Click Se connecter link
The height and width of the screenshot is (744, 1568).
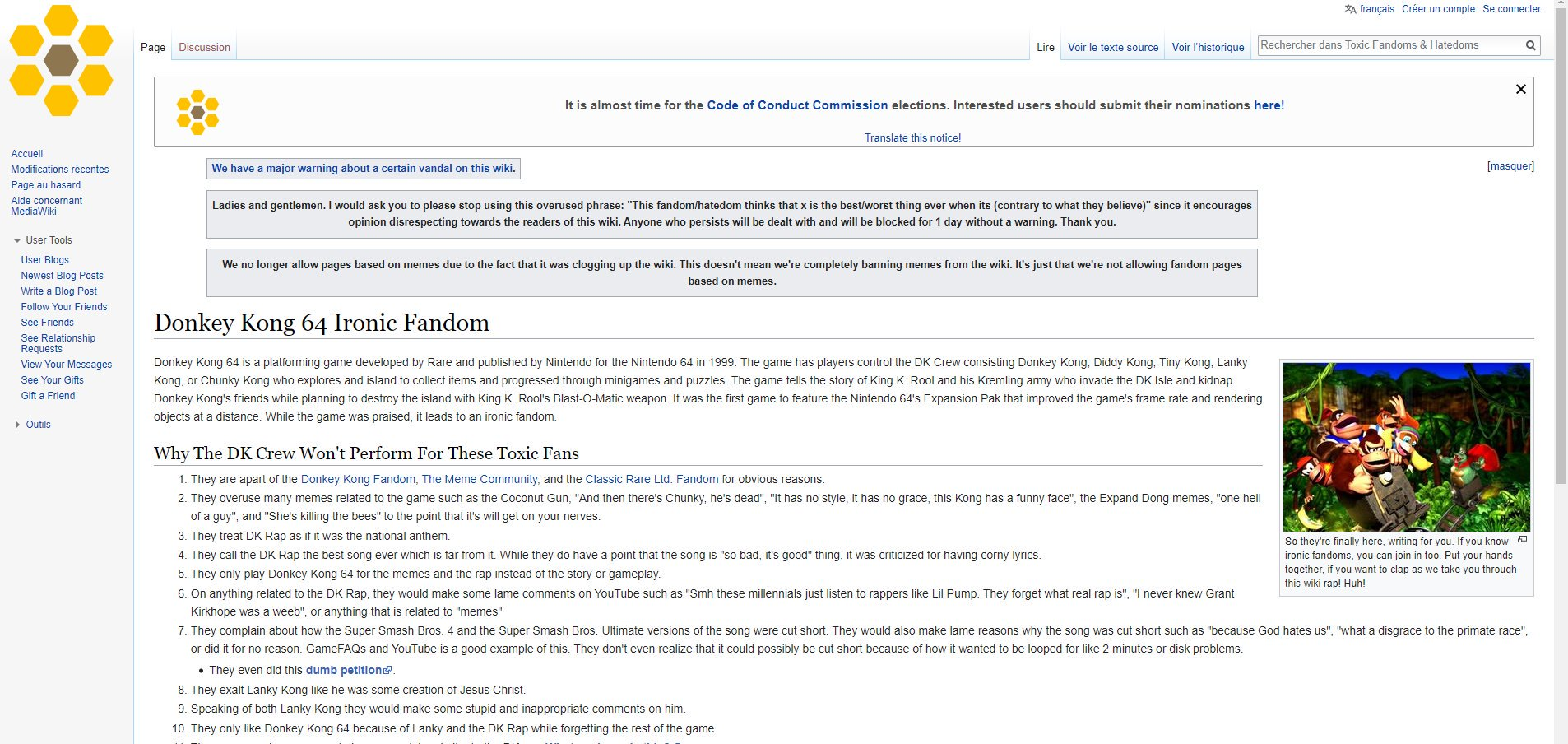pos(1511,9)
